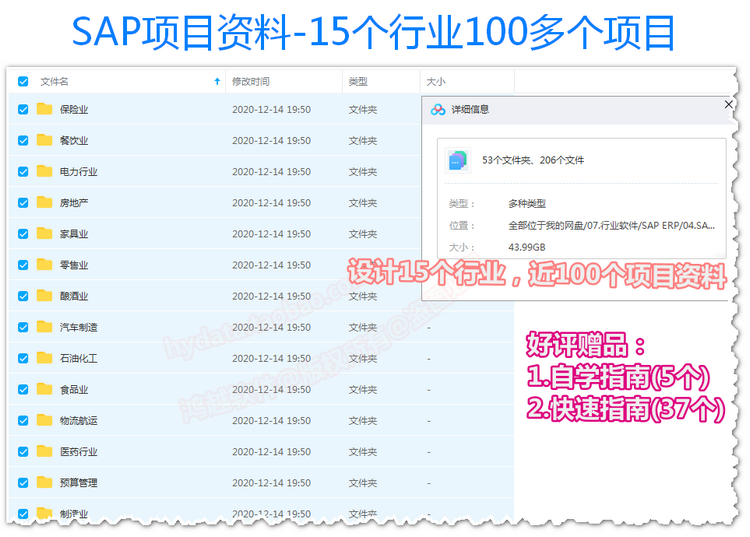Click the 石油化工 folder icon
750x537 pixels.
(44, 358)
